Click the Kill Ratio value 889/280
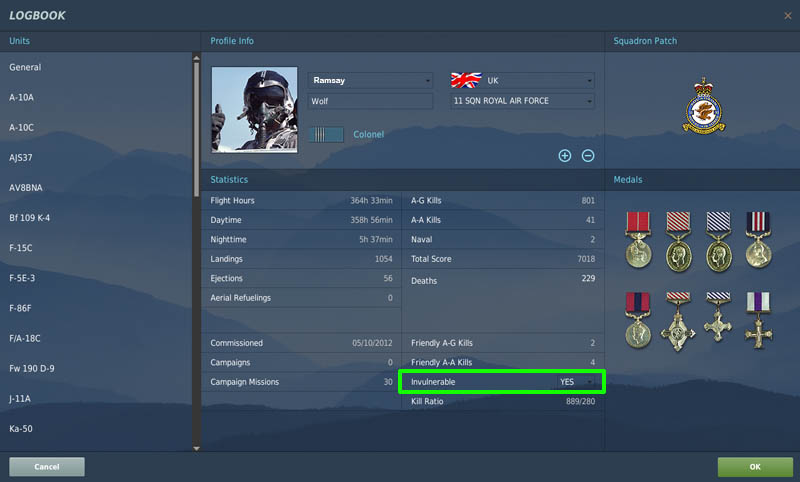Screen dimensions: 800x482 tap(581, 401)
